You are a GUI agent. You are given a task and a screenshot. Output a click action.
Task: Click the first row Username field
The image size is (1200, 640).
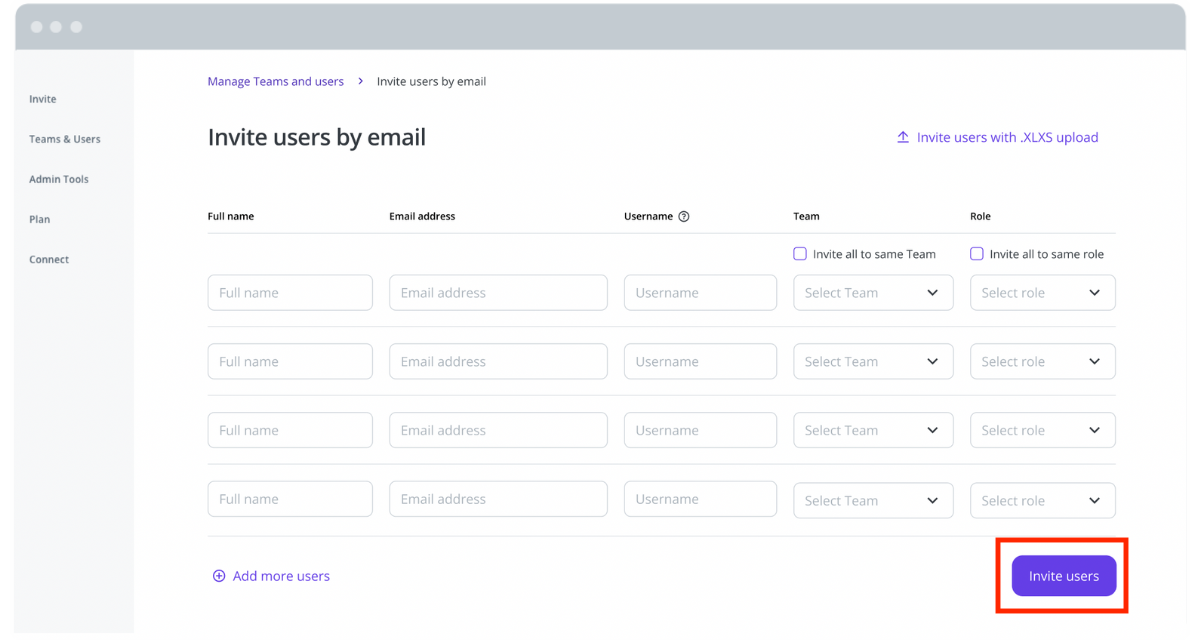[x=700, y=293]
